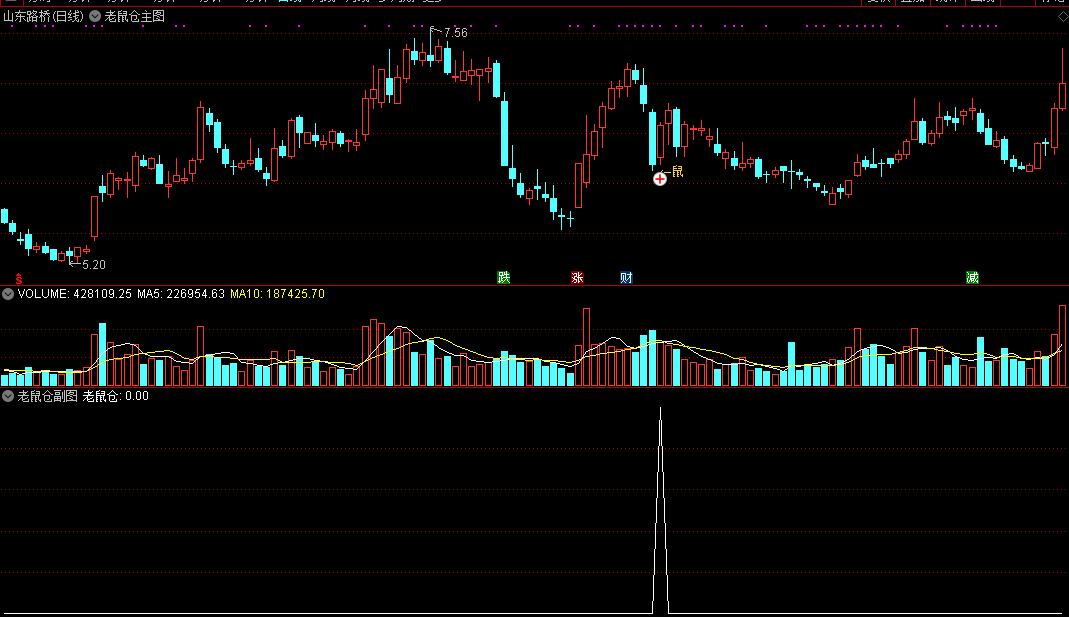The image size is (1069, 617).
Task: Click the MA5: 226954.63 readout
Action: (x=181, y=294)
